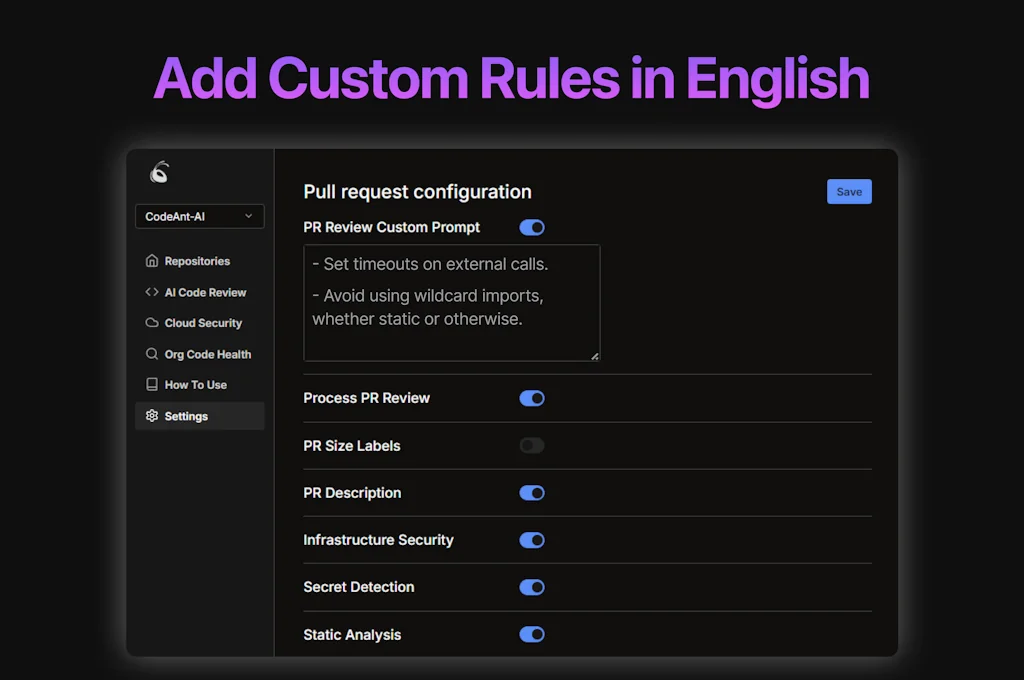Turn off the PR Description toggle

tap(532, 492)
